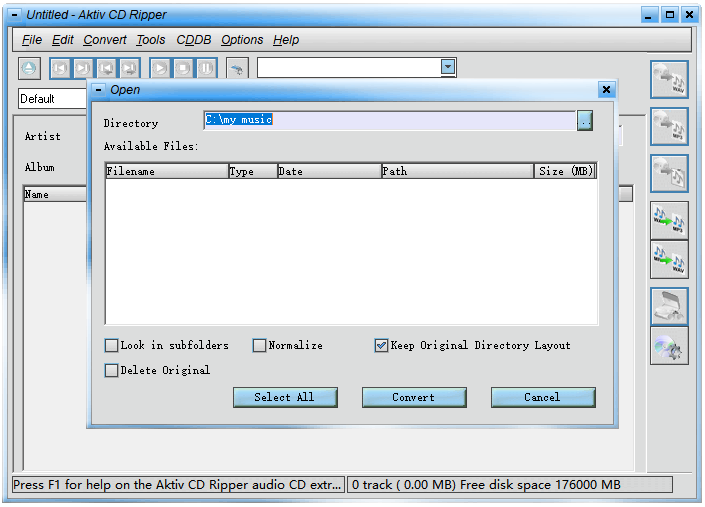The image size is (705, 507).
Task: Click the previous track toolbar icon
Action: (60, 68)
